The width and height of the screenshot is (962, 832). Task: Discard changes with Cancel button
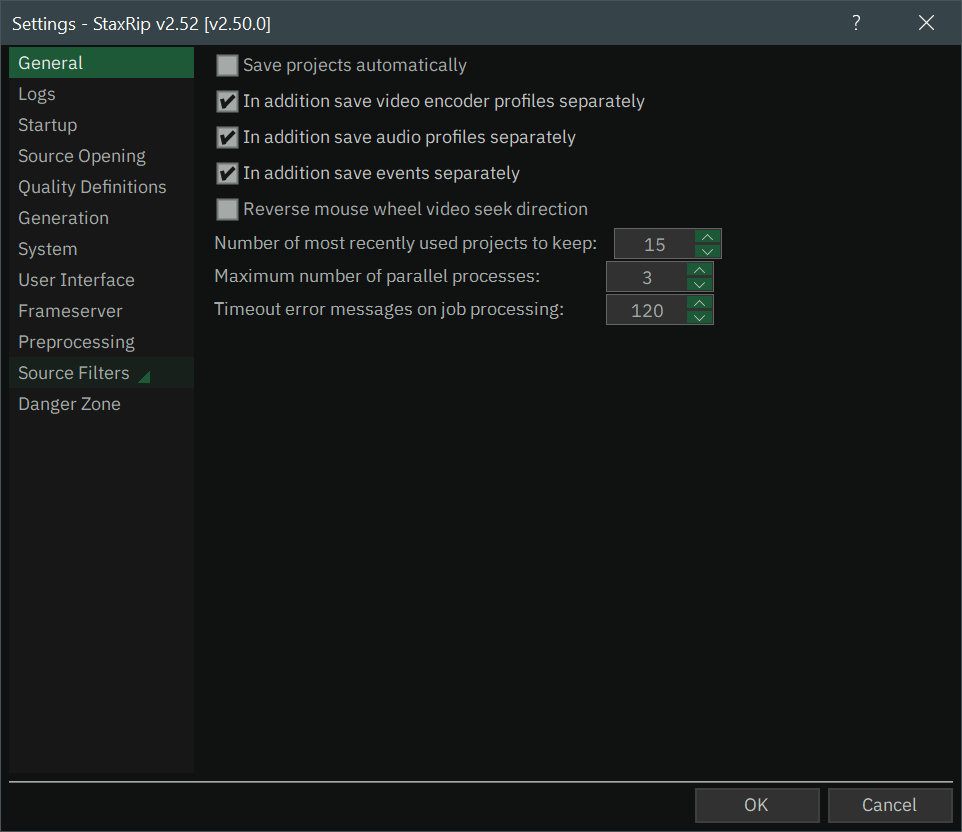tap(890, 805)
